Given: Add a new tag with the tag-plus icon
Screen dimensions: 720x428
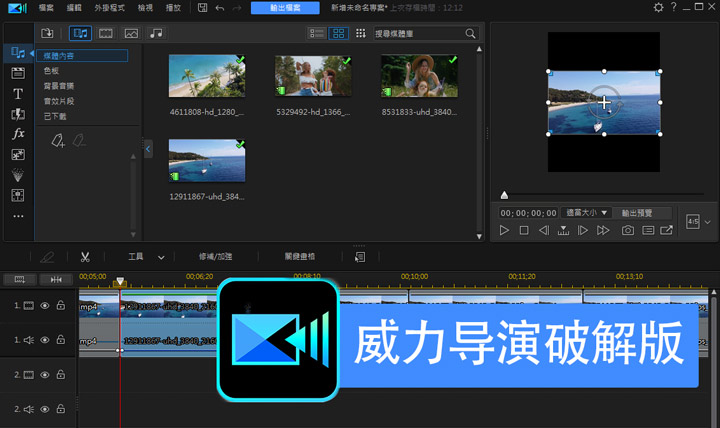Looking at the screenshot, I should tap(58, 141).
